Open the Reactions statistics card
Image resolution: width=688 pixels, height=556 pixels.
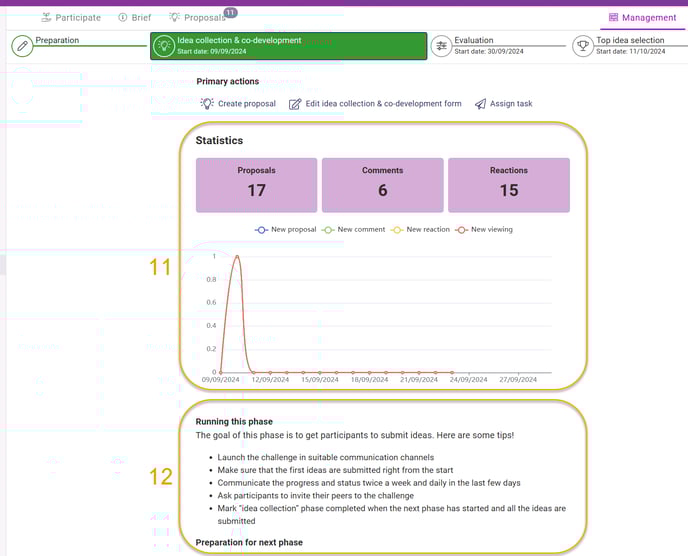[x=509, y=185]
